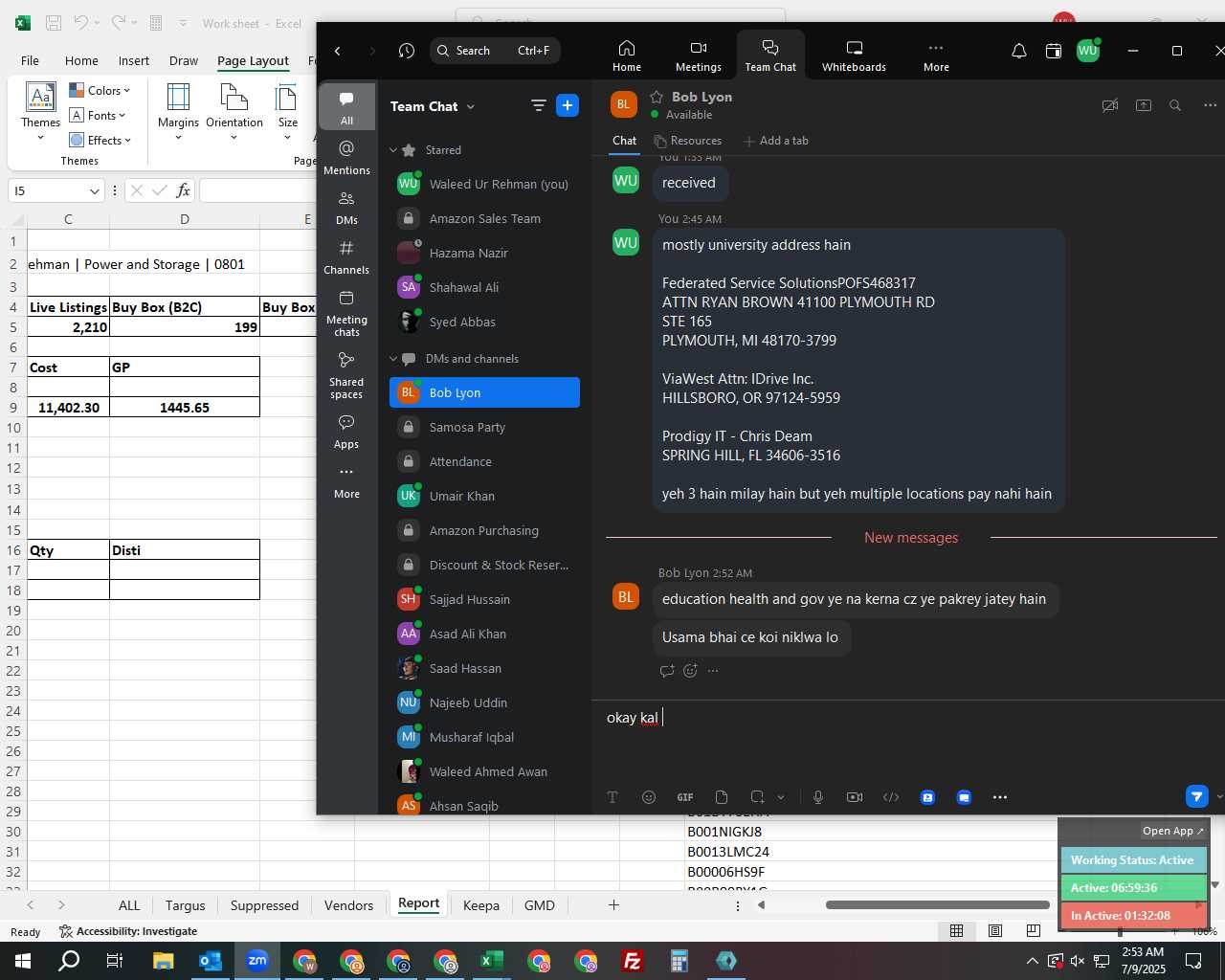Image resolution: width=1225 pixels, height=980 pixels.
Task: Open Amazon Sales Team channel
Action: [484, 218]
